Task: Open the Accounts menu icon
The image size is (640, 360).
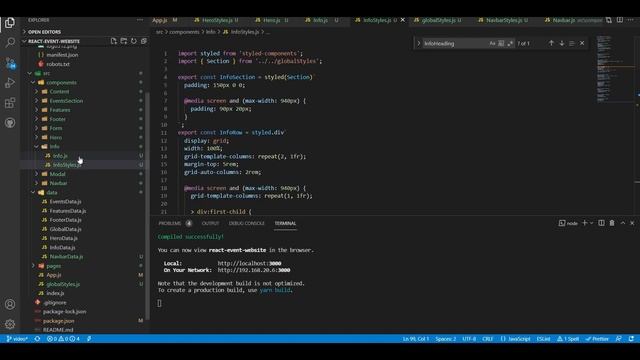Action: click(10, 304)
